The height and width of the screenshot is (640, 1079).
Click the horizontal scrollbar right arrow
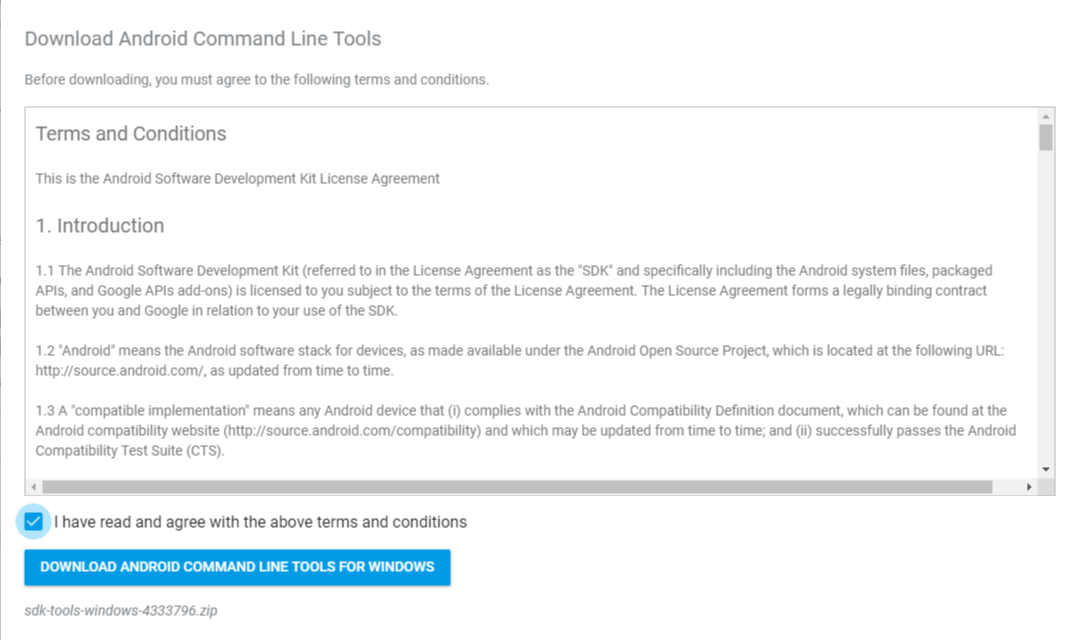[1030, 487]
